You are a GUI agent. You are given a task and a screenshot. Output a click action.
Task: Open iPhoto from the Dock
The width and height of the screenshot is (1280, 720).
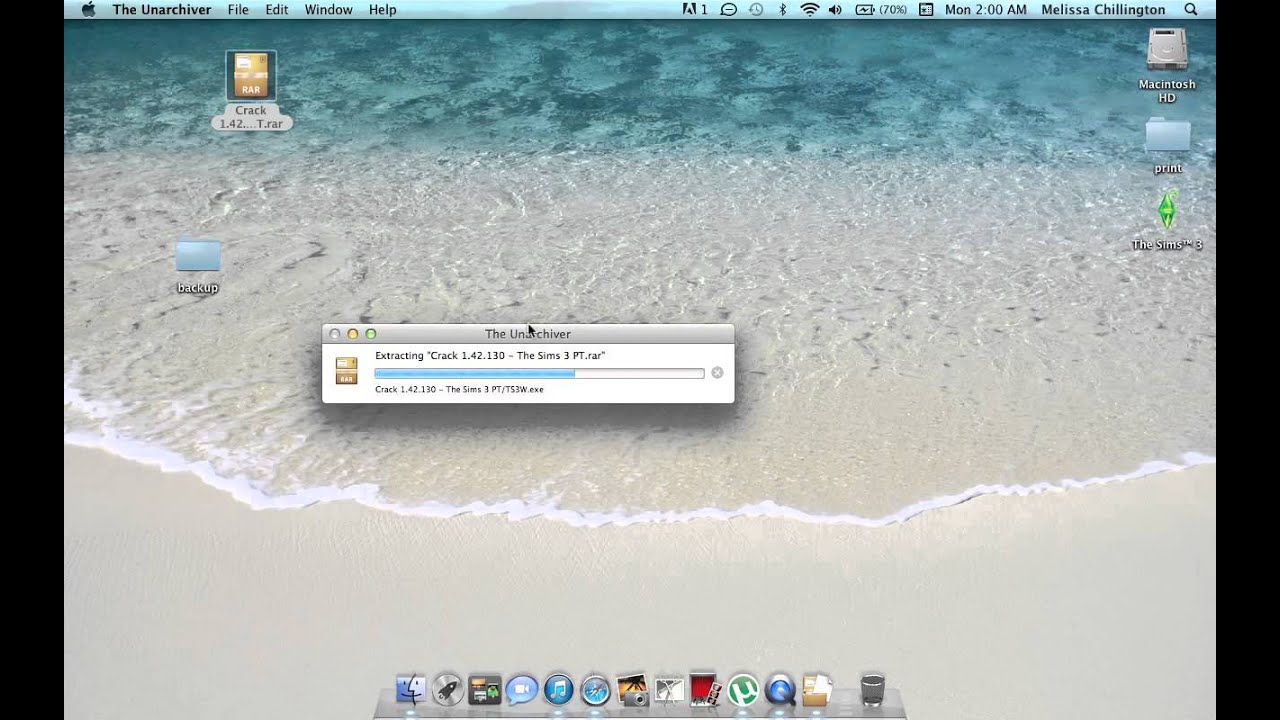click(633, 689)
